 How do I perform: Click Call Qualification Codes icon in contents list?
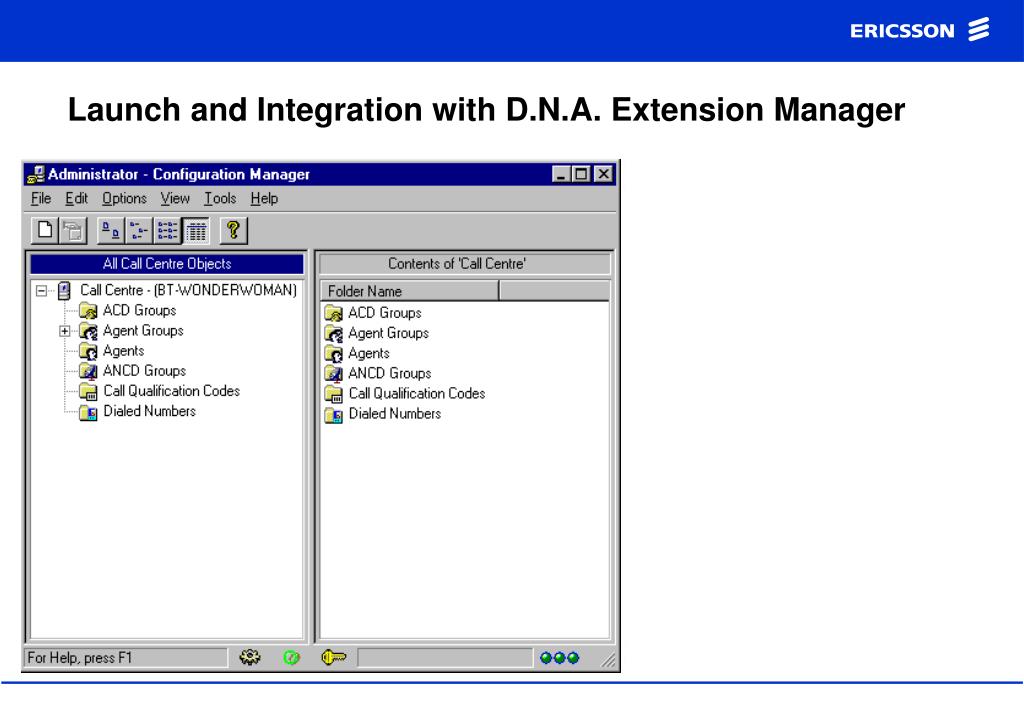point(334,394)
